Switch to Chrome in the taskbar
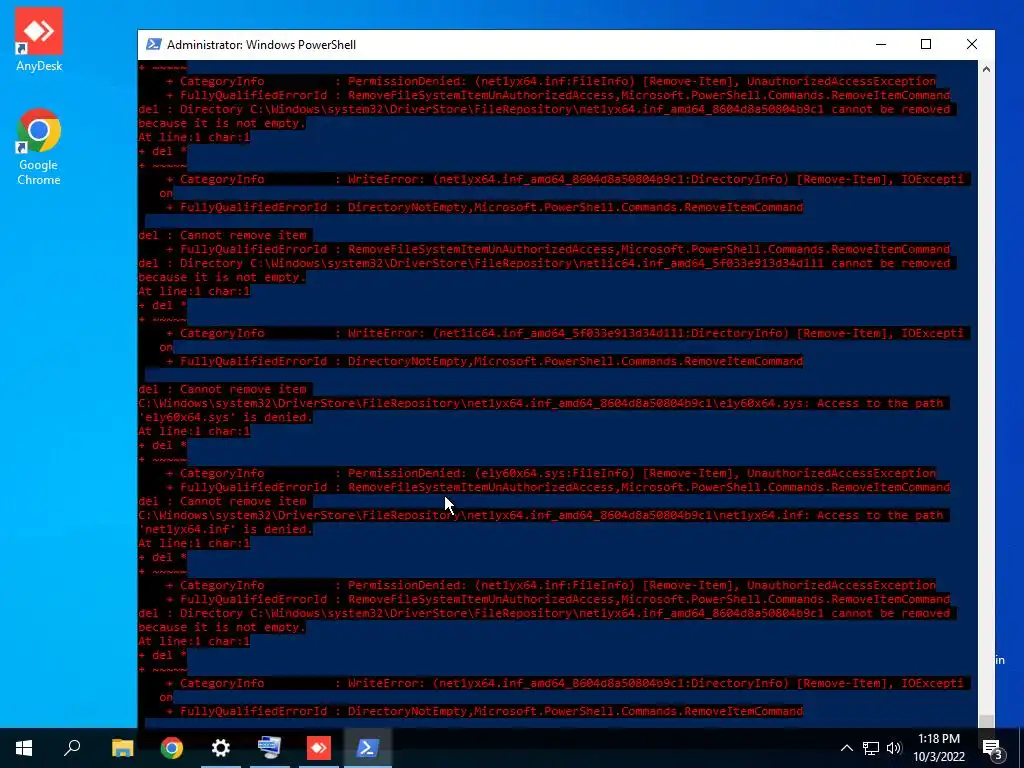1024x768 pixels. 172,748
